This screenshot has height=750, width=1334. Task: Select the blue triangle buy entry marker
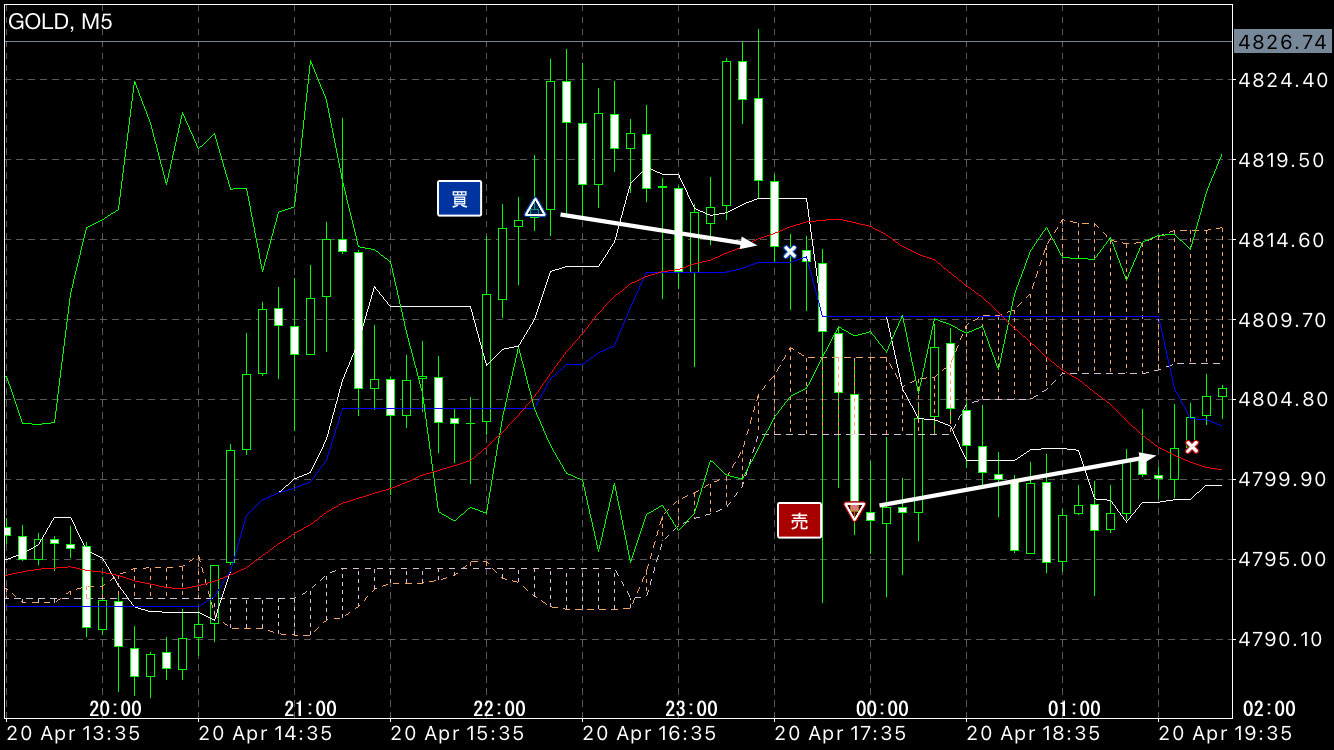tap(535, 208)
